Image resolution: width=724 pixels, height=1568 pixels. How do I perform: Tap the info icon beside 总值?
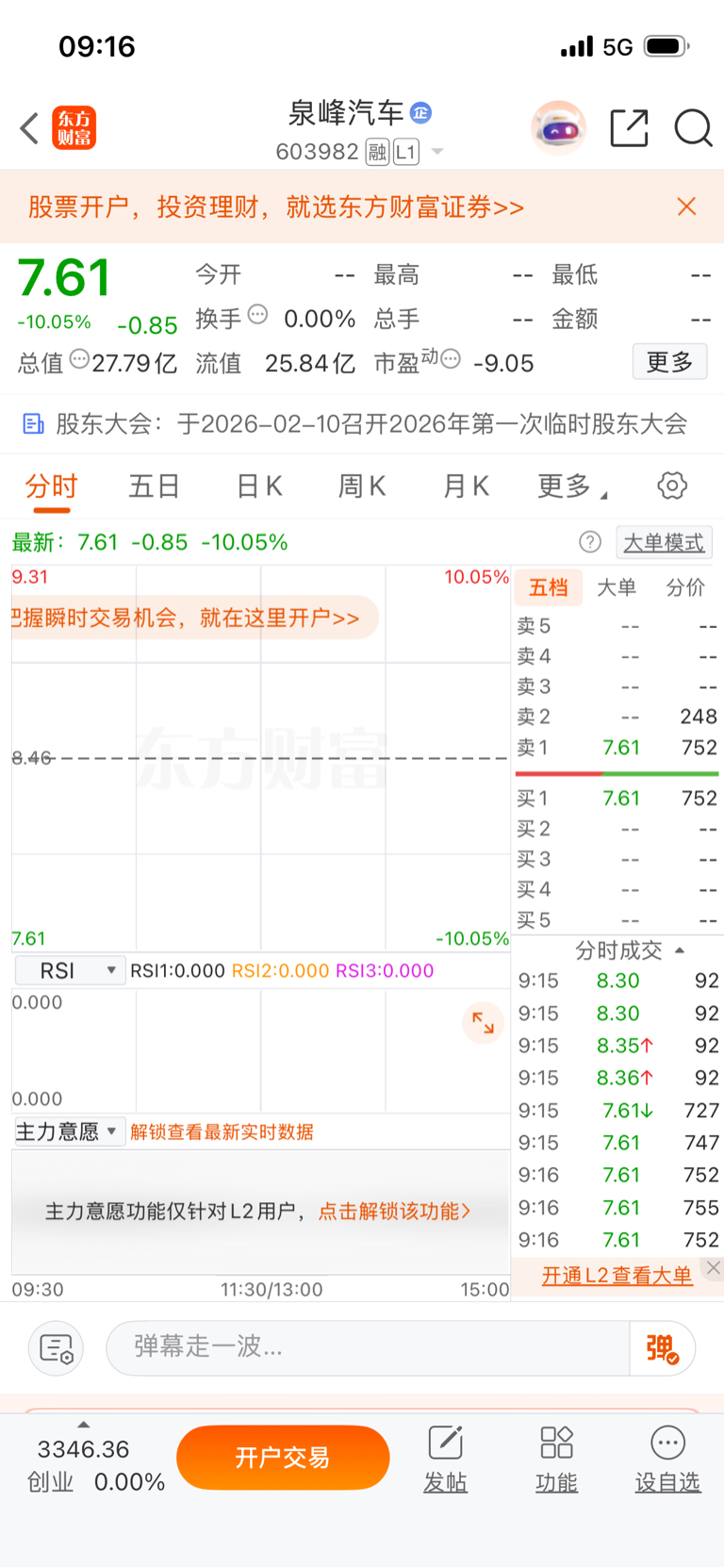pos(79,359)
